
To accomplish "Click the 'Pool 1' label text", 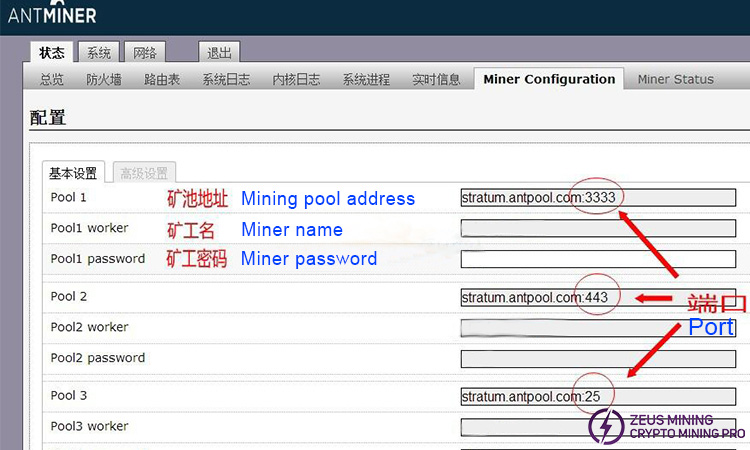I will (68, 197).
